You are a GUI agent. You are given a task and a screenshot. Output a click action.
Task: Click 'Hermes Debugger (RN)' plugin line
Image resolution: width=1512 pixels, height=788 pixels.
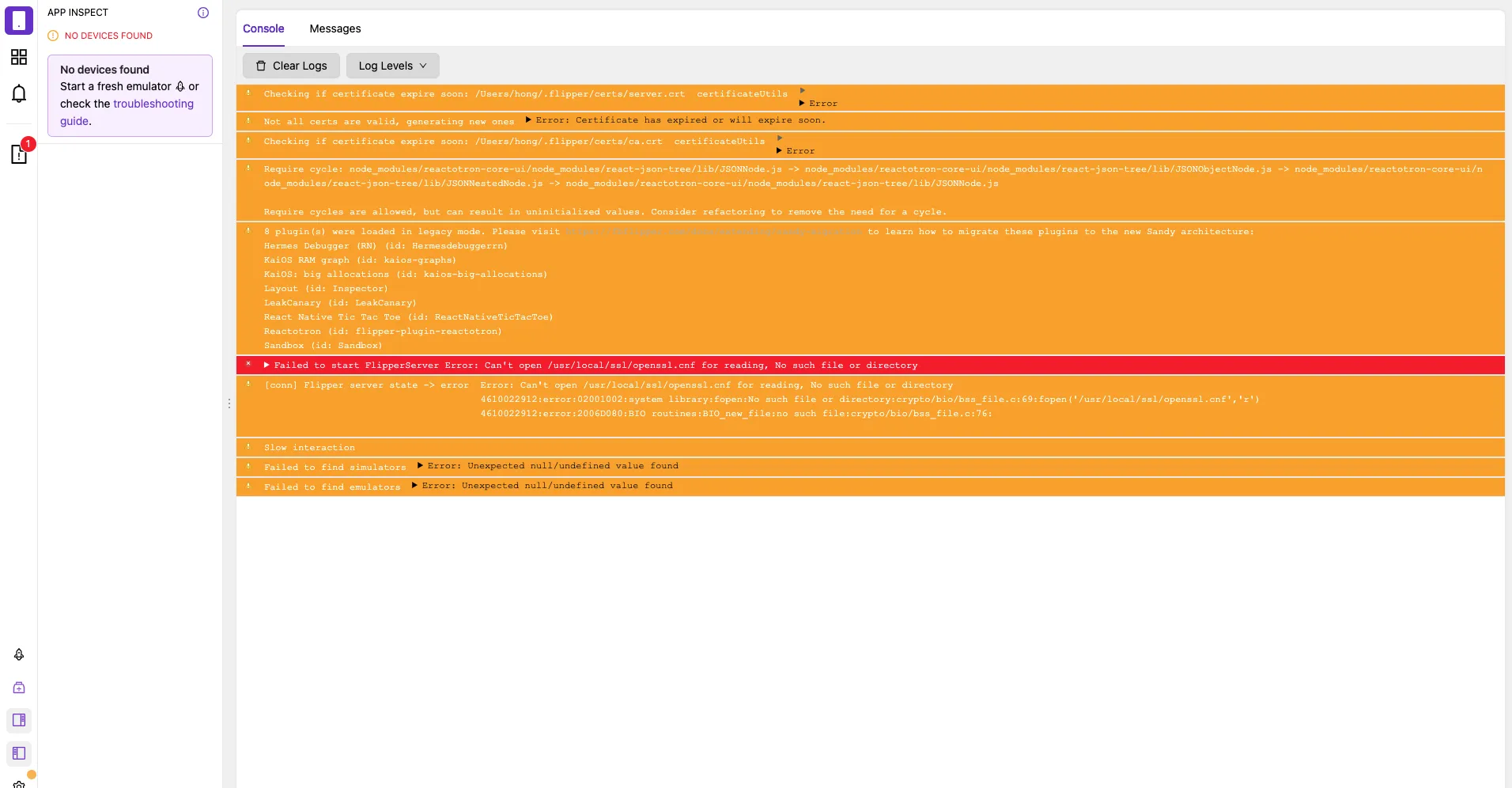pos(386,246)
